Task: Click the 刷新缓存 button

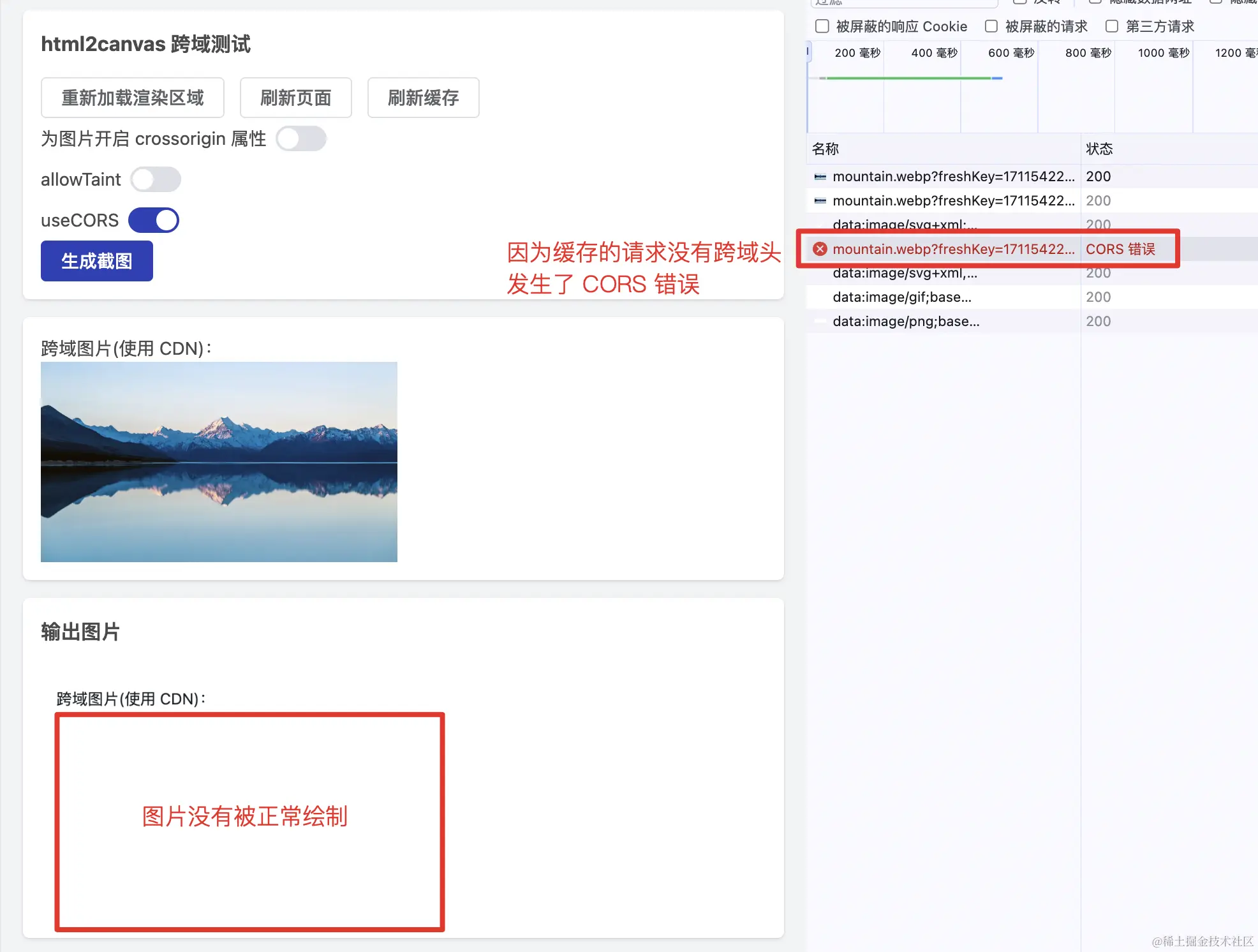Action: (423, 98)
